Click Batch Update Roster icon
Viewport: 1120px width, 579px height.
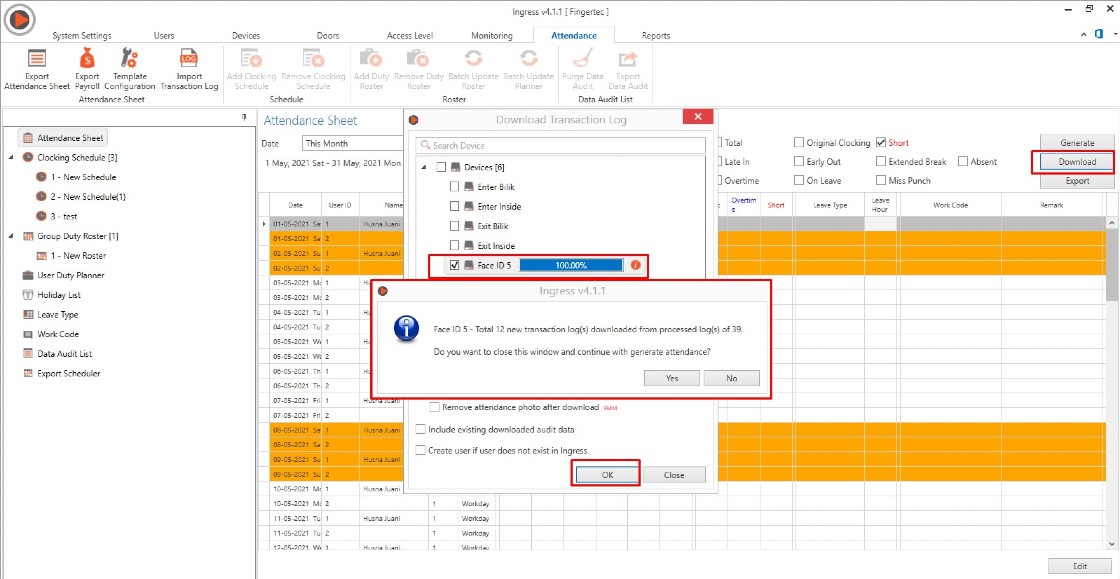(x=474, y=58)
